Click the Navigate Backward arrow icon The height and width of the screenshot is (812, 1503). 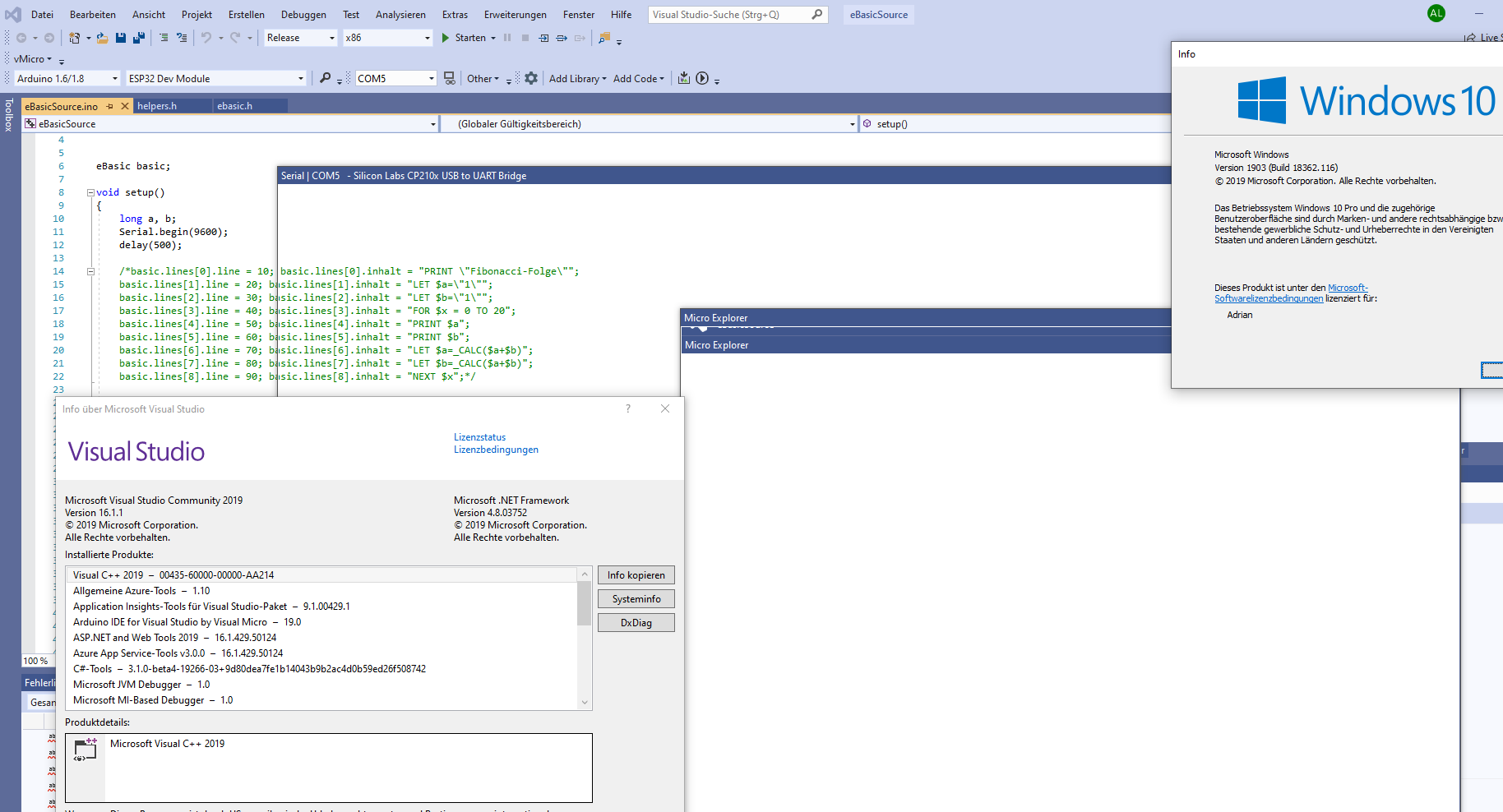[x=21, y=38]
